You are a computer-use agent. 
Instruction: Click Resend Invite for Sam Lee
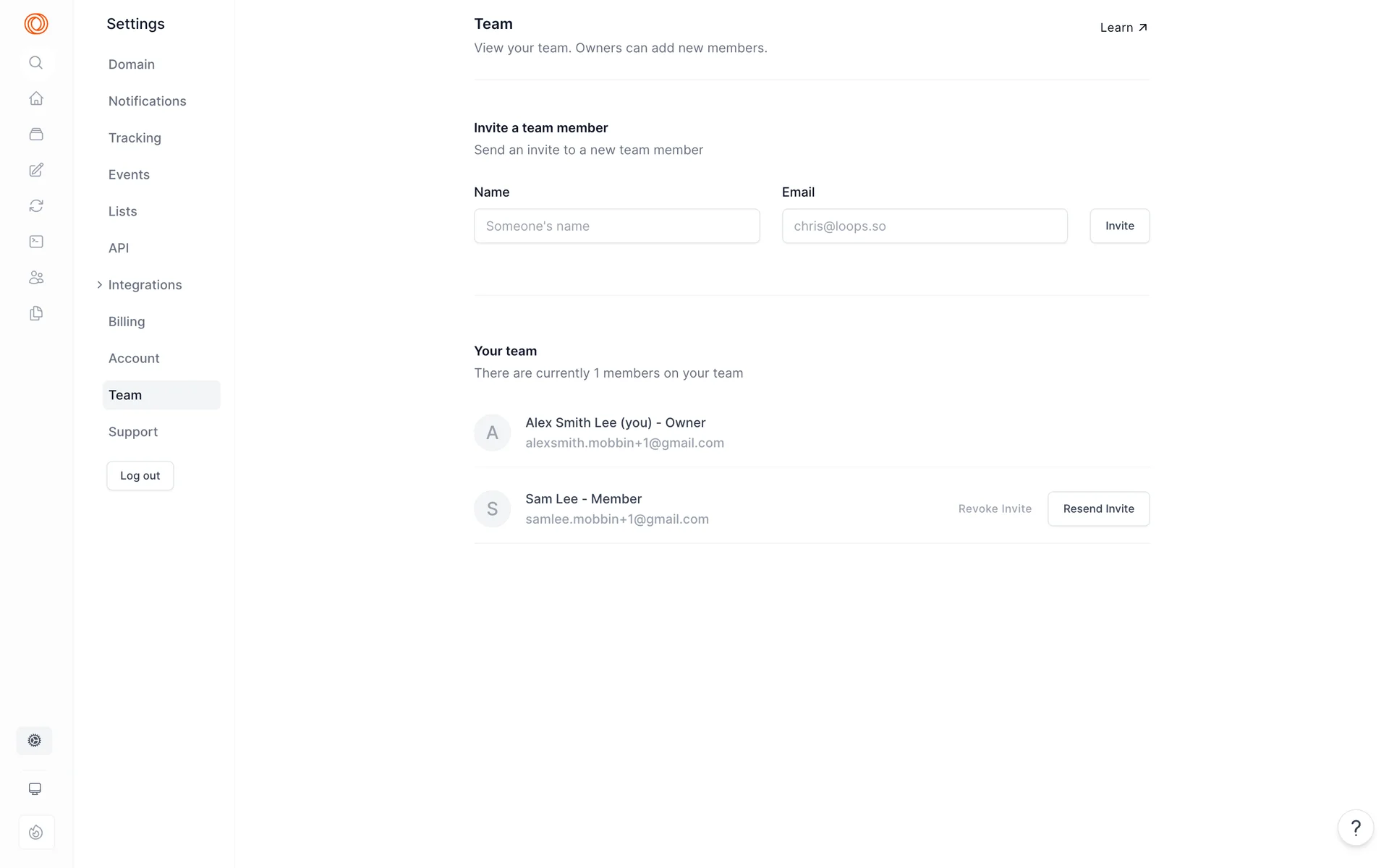(1098, 509)
